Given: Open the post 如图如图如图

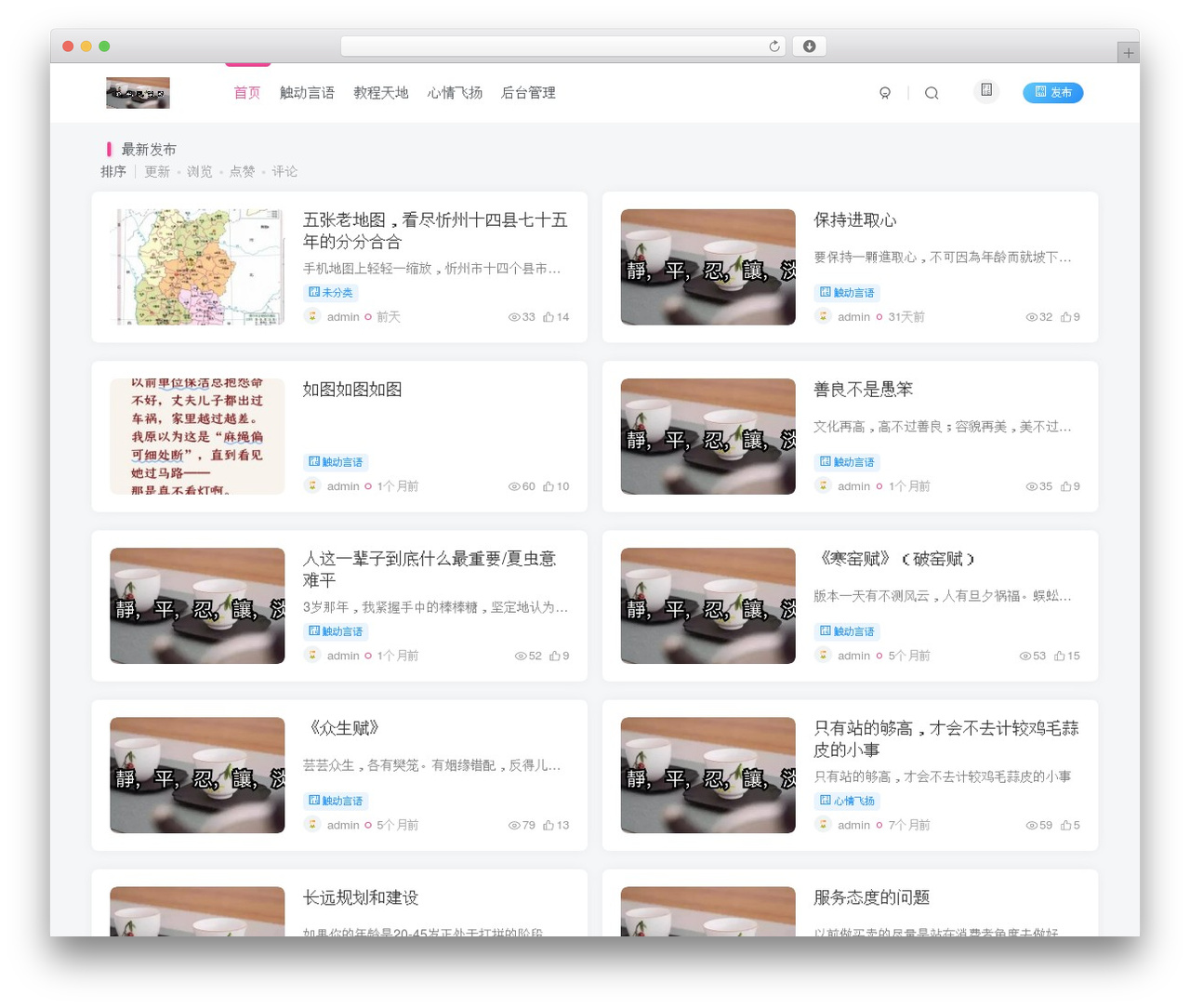Looking at the screenshot, I should (352, 390).
